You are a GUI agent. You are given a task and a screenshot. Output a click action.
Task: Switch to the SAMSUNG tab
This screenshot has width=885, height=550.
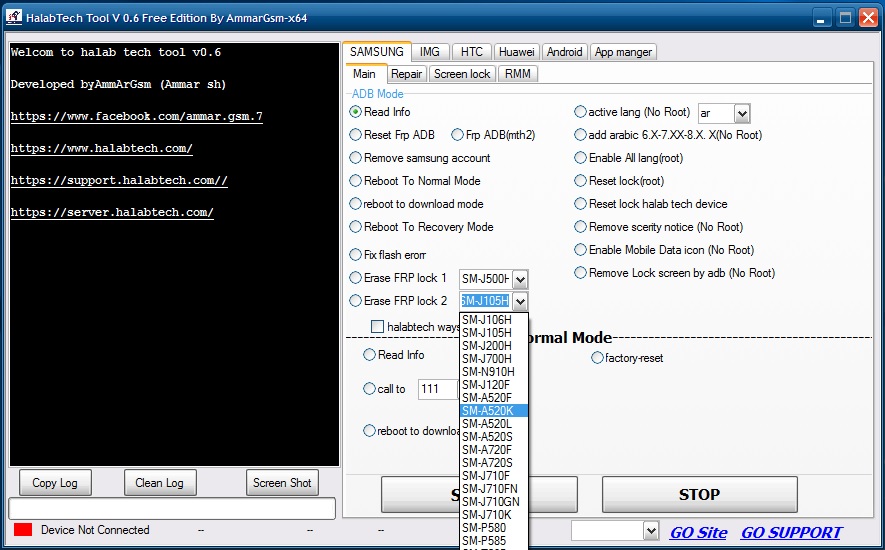(x=376, y=51)
